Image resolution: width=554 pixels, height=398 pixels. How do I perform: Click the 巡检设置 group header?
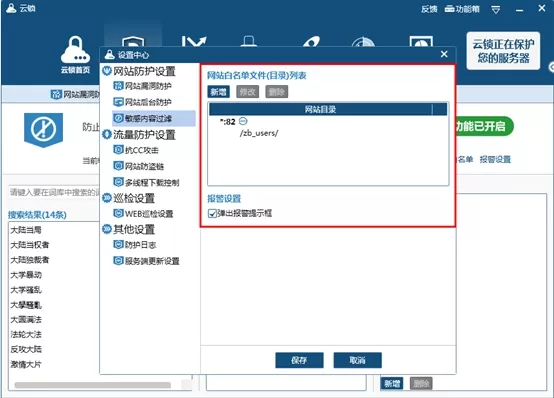click(129, 198)
